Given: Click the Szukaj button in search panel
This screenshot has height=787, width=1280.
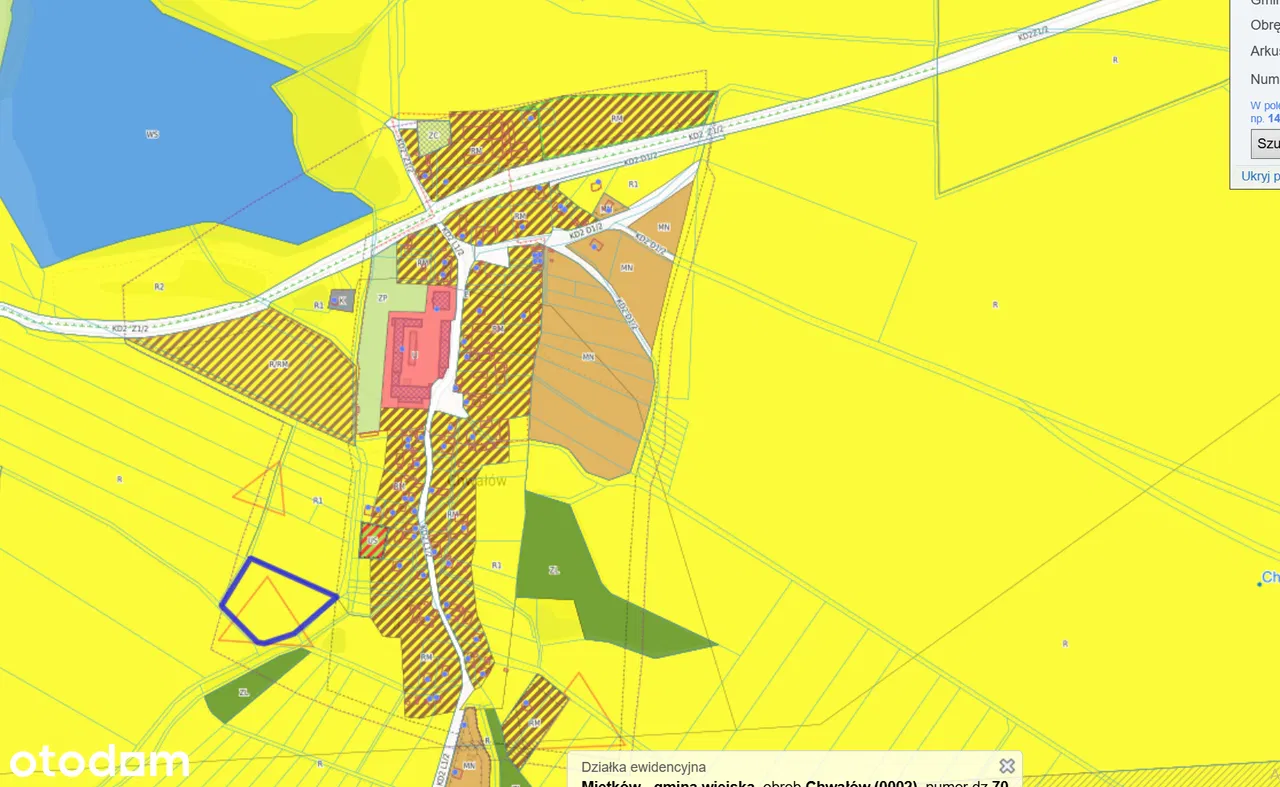Looking at the screenshot, I should pos(1266,143).
